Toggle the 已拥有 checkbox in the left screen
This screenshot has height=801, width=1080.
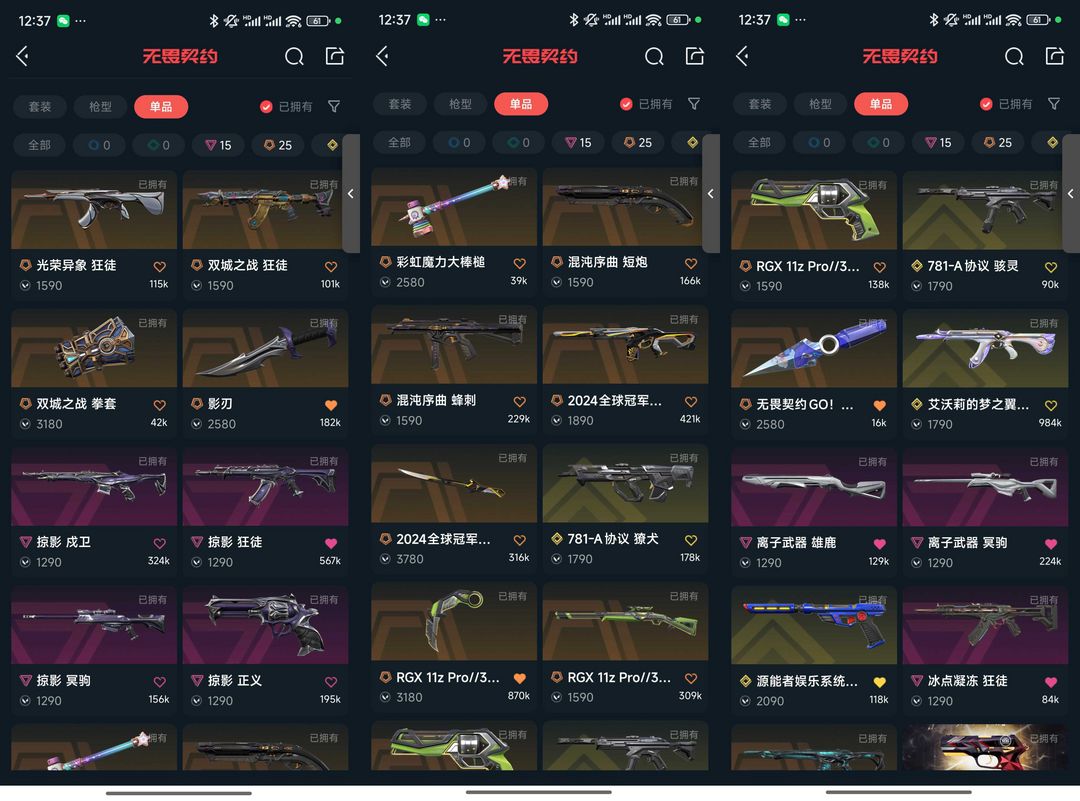point(287,106)
